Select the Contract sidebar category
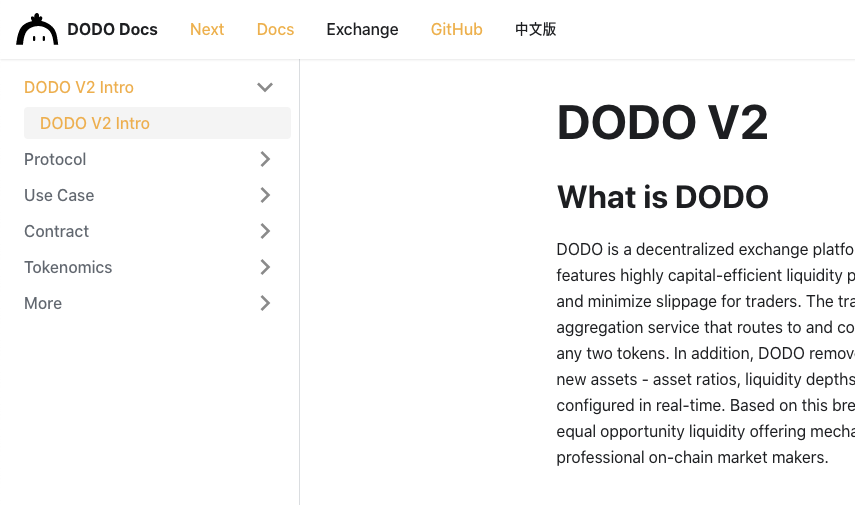The image size is (855, 505). point(56,231)
